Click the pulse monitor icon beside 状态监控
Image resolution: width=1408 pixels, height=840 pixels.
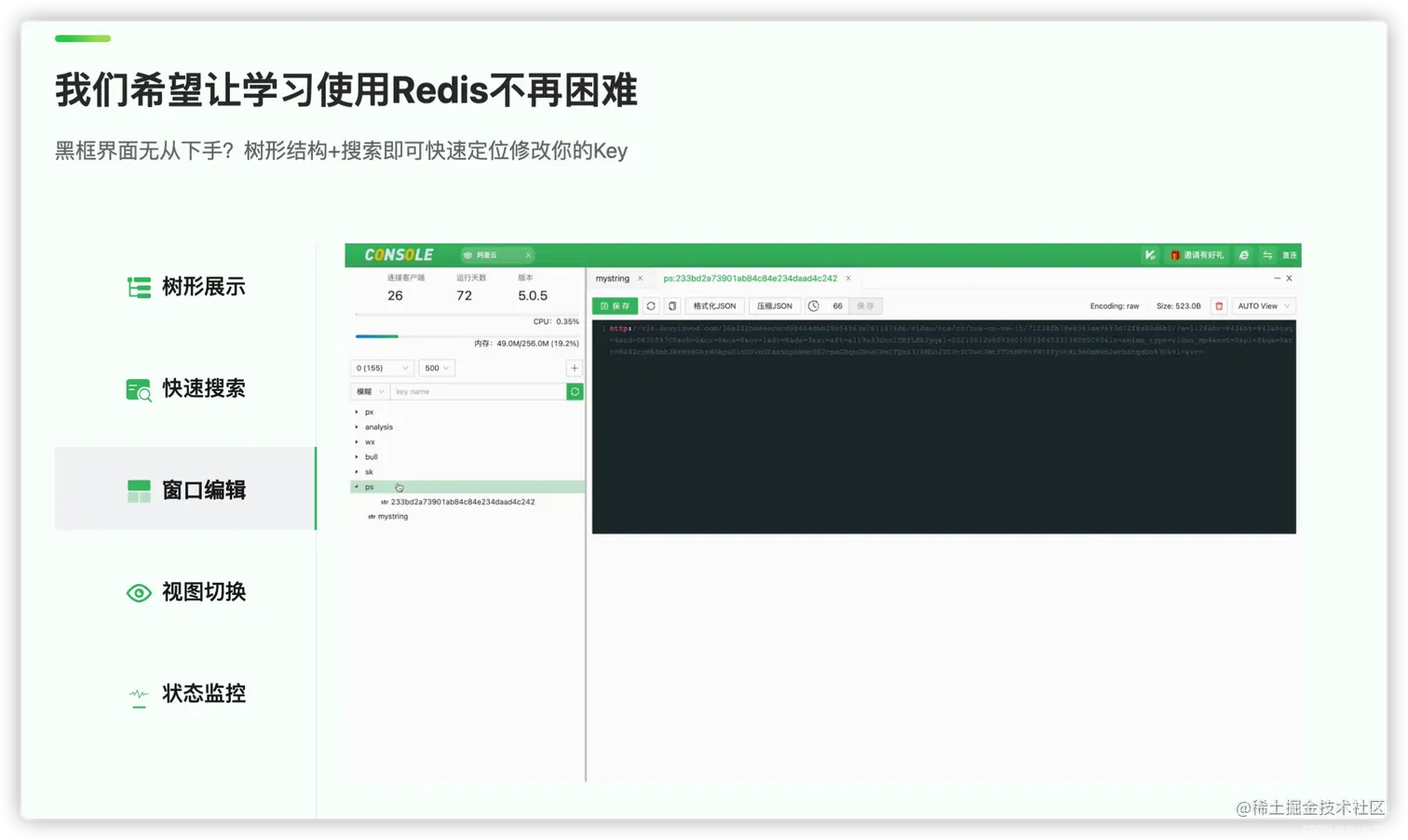(x=139, y=696)
